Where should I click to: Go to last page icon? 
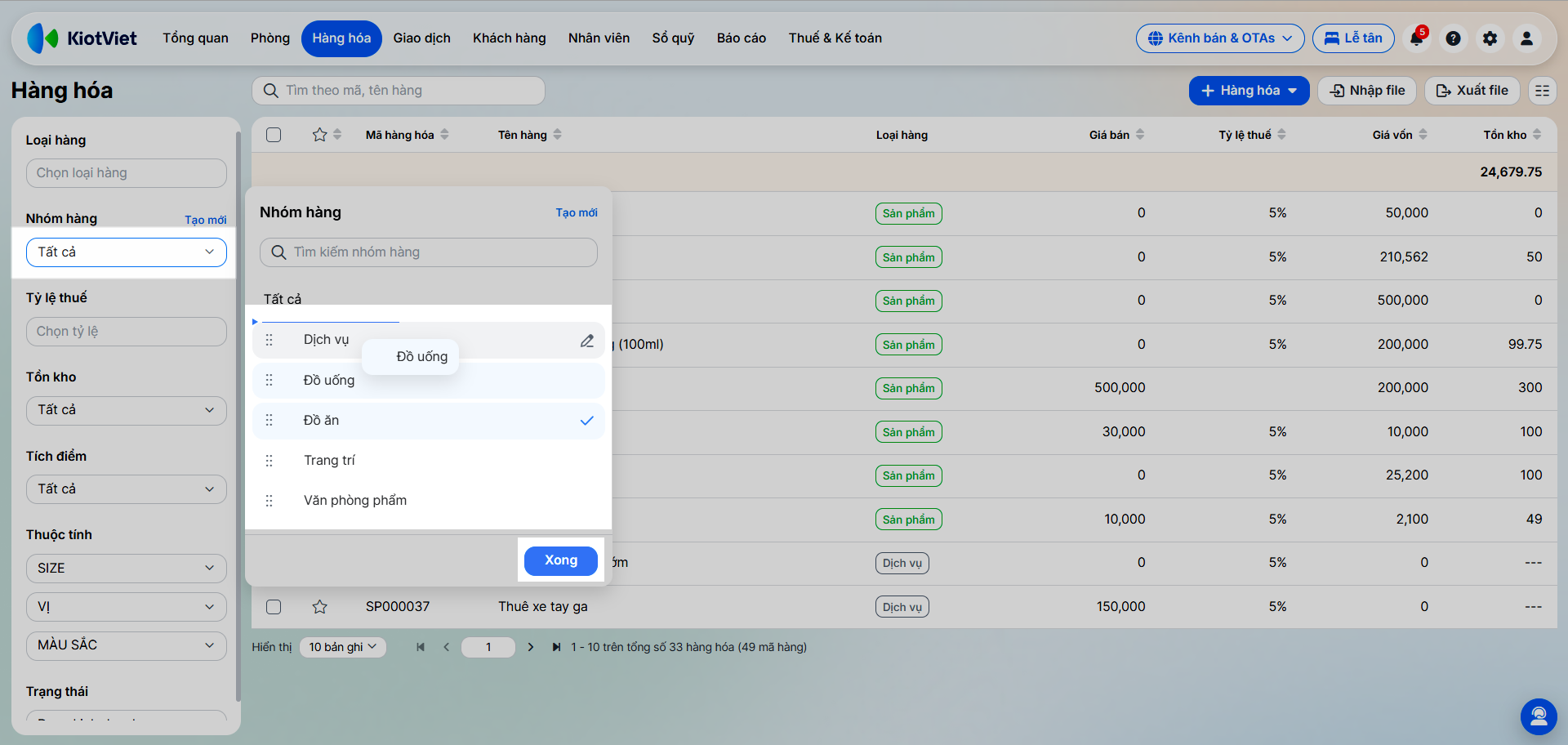tap(556, 647)
